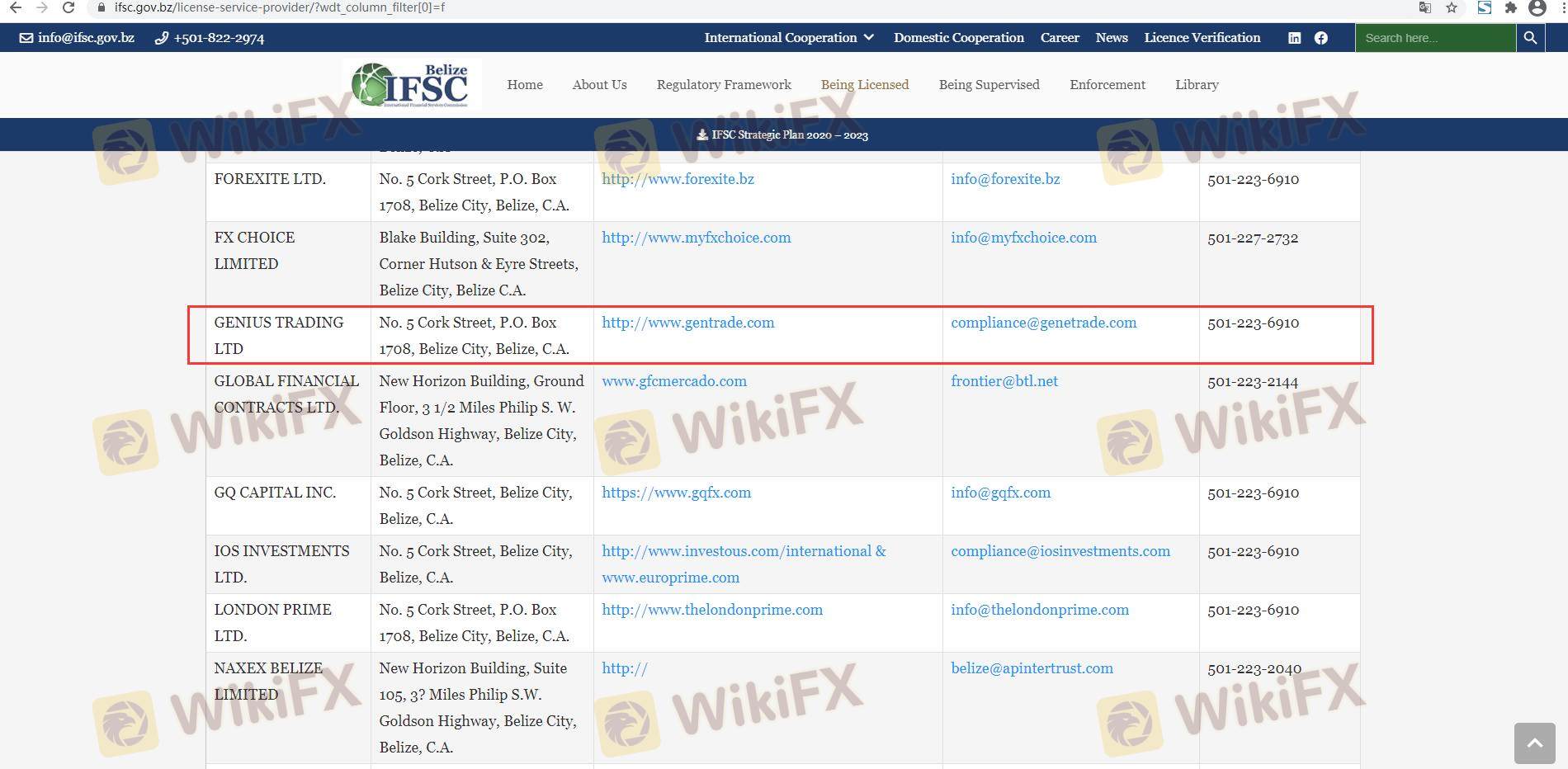Screen dimensions: 1568x769
Task: Click the search magnifier button
Action: (x=1530, y=38)
